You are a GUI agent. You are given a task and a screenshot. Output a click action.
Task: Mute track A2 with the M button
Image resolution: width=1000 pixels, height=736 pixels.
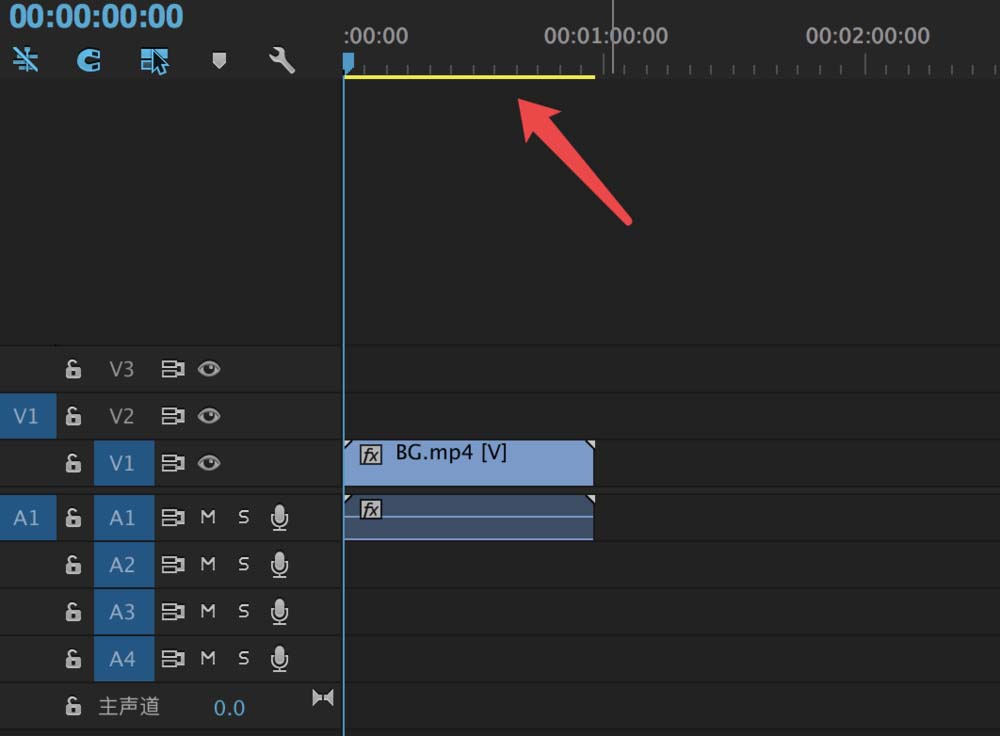coord(208,564)
